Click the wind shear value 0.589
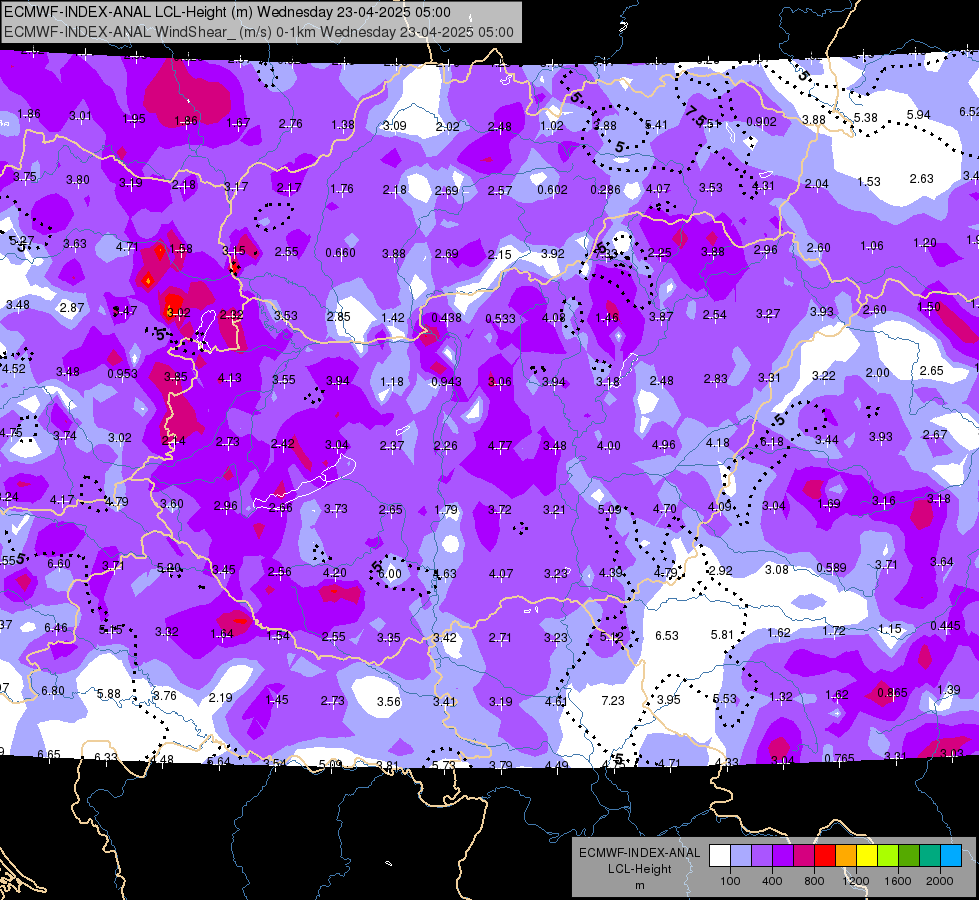979x900 pixels. (x=831, y=568)
